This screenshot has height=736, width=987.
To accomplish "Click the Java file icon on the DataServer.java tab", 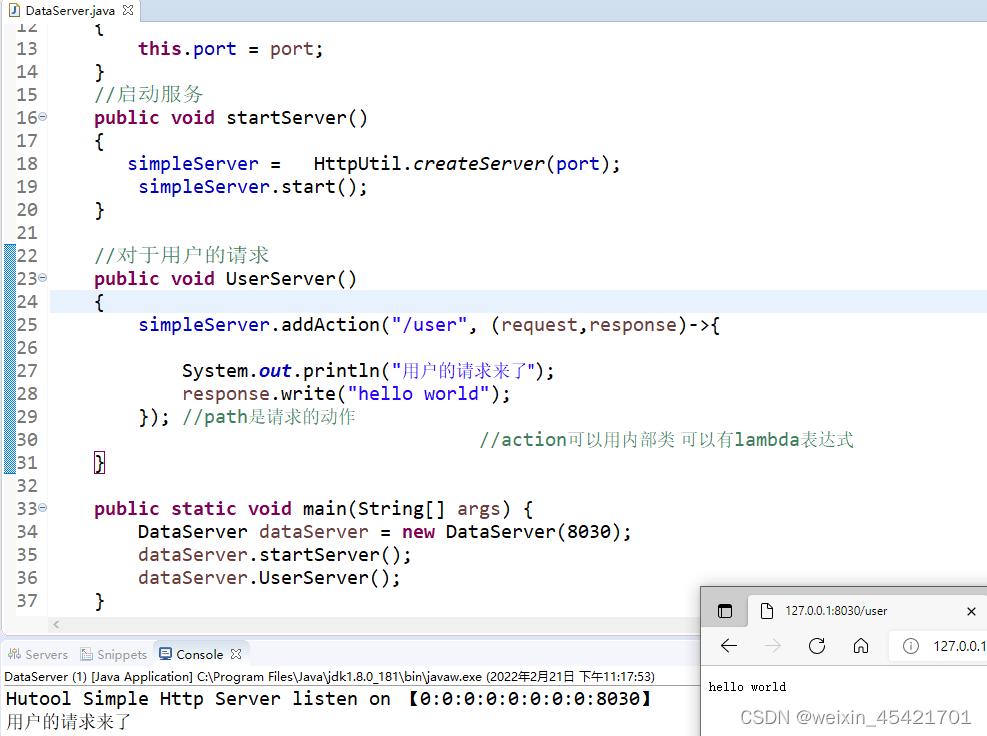I will (x=13, y=10).
